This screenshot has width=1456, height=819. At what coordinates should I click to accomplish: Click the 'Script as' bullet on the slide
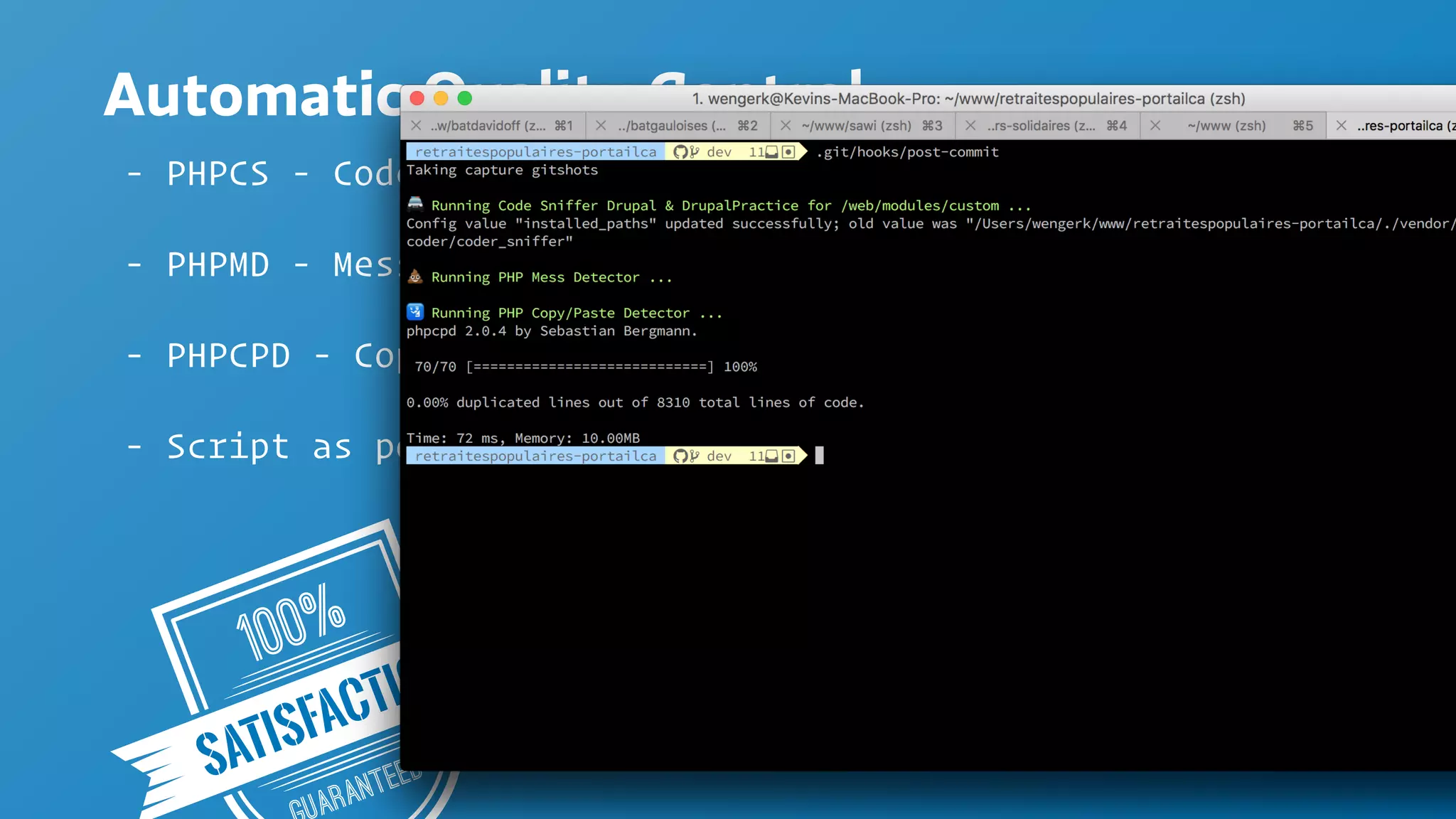coord(263,447)
